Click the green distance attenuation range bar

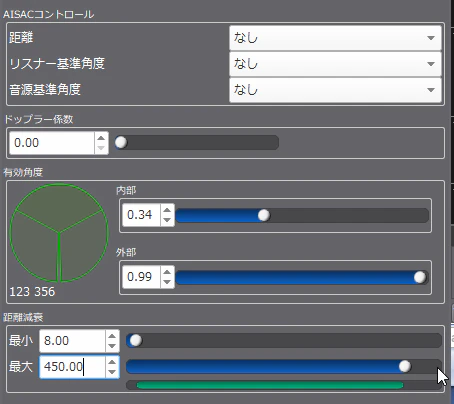[x=270, y=386]
